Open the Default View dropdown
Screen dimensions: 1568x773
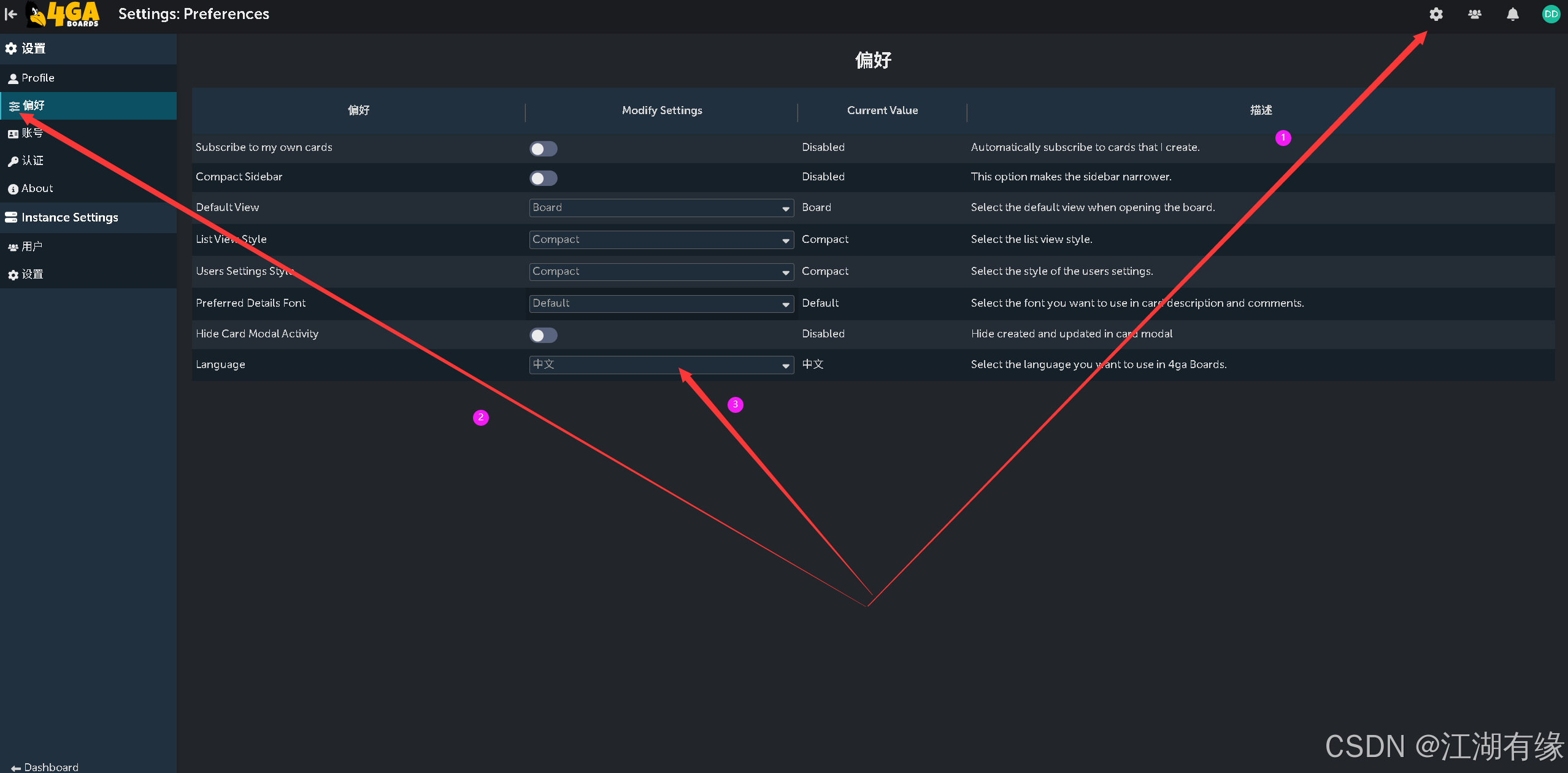pos(661,208)
